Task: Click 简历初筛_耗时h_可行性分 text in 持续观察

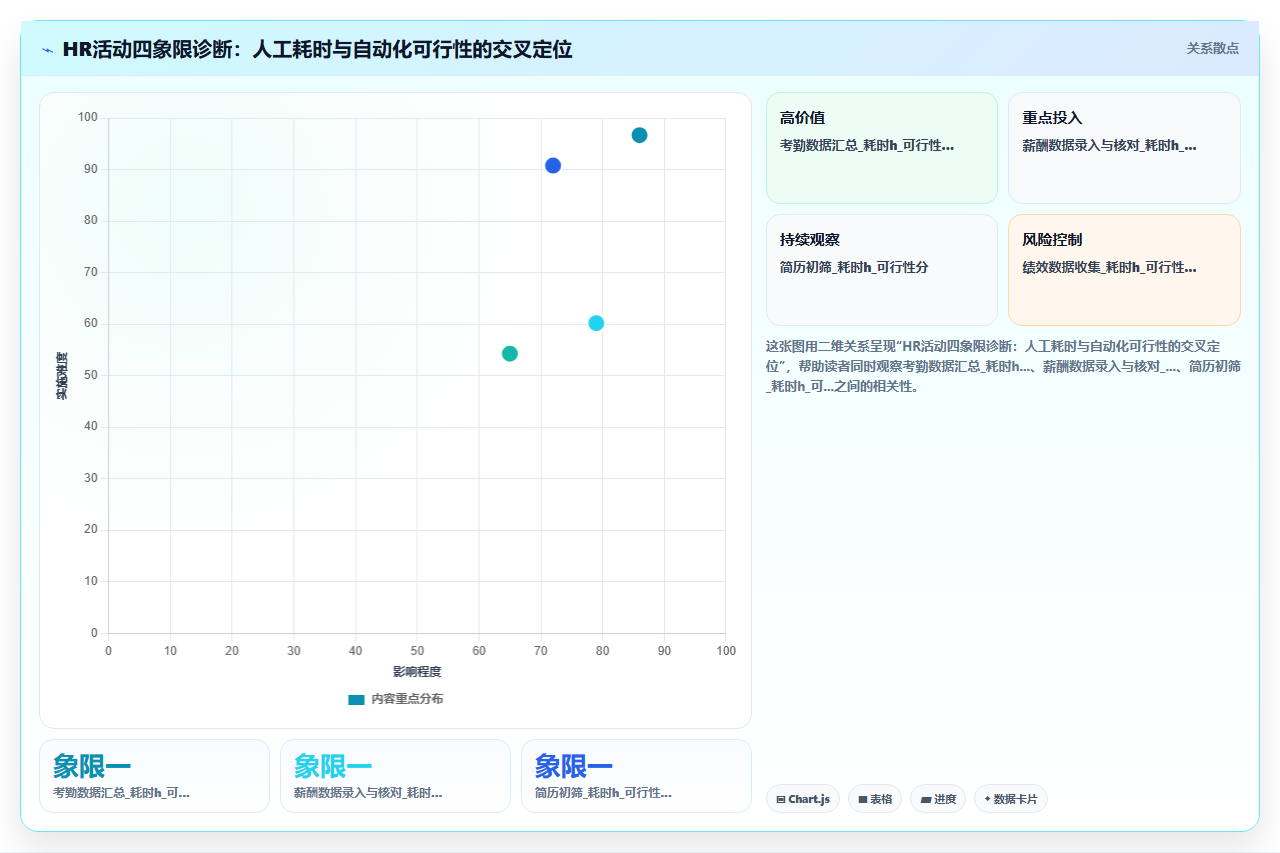Action: (854, 267)
